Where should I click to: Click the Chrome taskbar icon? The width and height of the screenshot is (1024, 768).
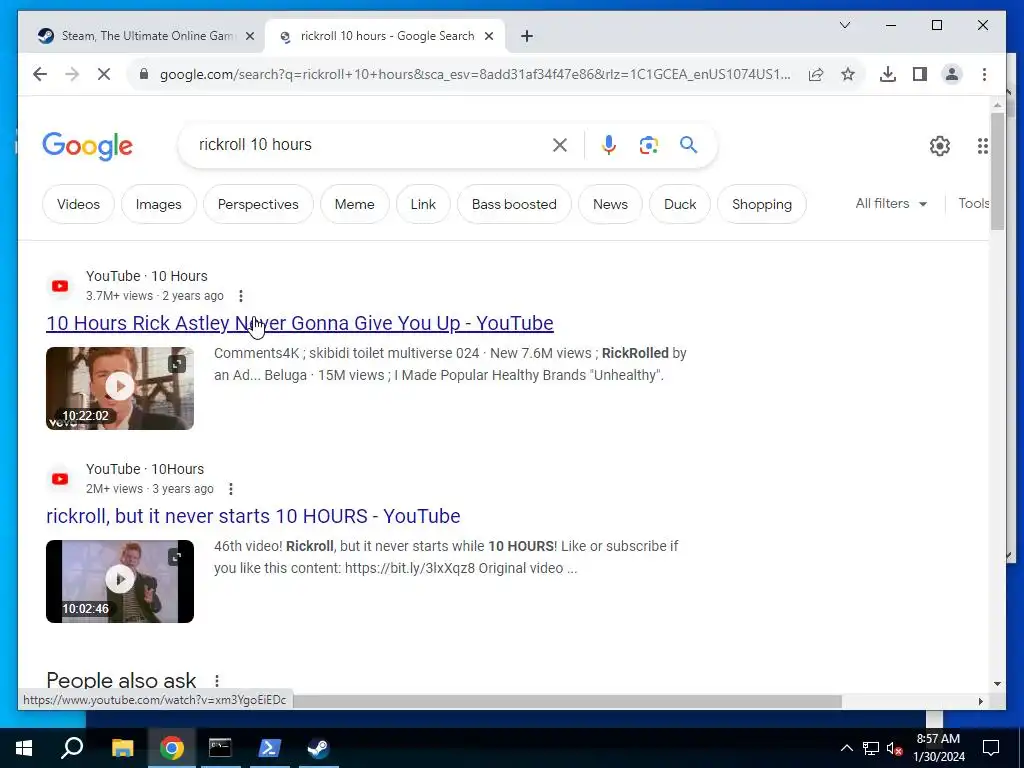171,748
